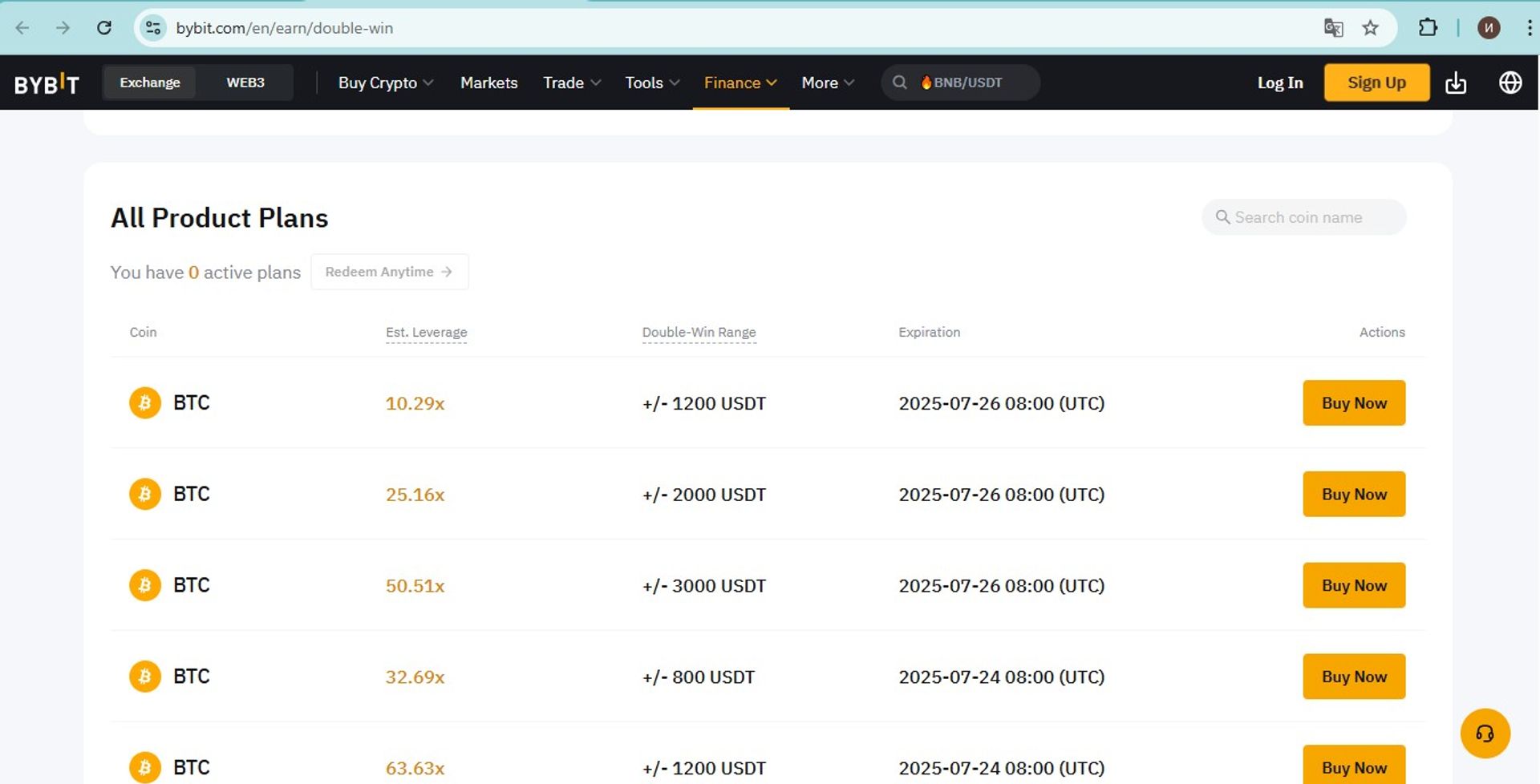Viewport: 1540px width, 784px height.
Task: Click the +/- 800 USDT range
Action: pyautogui.click(x=699, y=677)
